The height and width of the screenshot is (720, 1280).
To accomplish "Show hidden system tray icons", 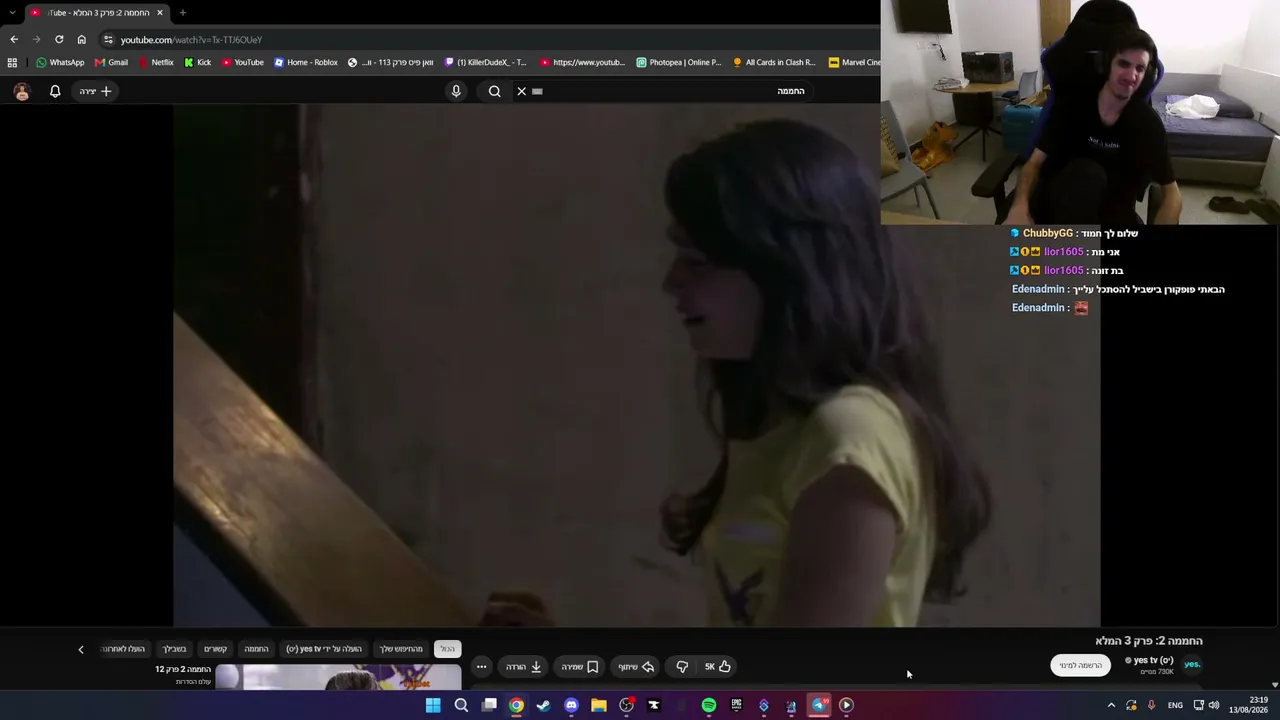I will coord(1110,705).
